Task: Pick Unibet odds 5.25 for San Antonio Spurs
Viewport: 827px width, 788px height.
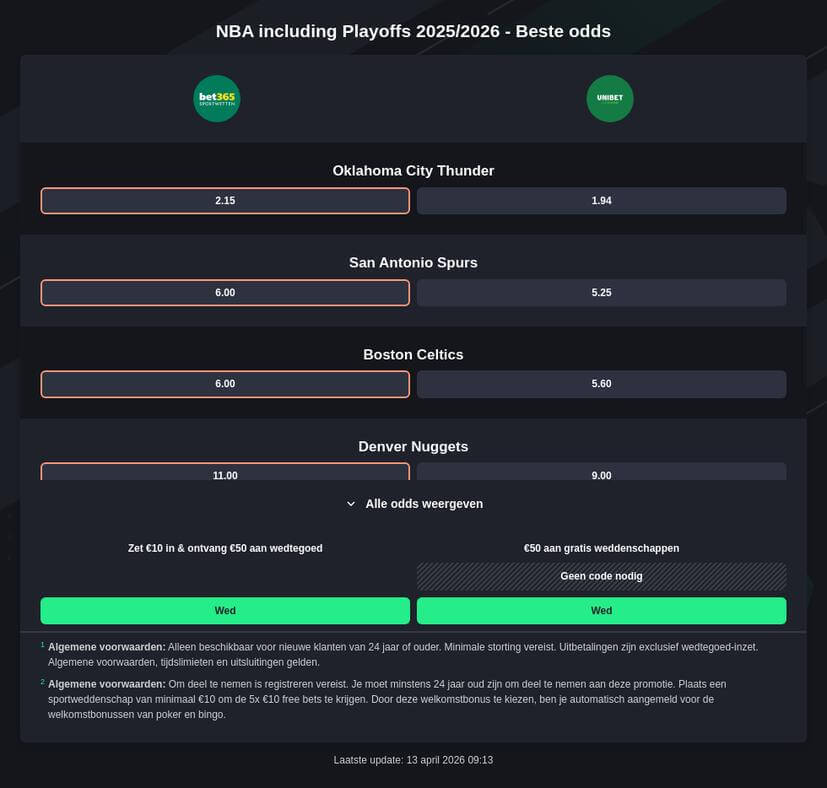Action: tap(601, 292)
